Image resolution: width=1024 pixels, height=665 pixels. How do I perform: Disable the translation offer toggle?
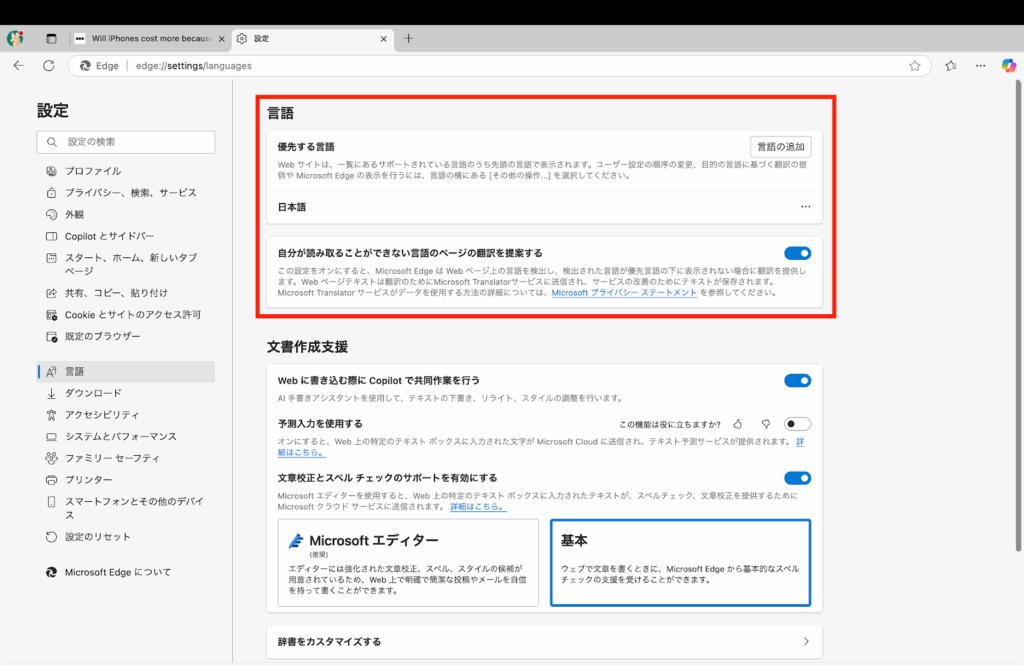click(x=797, y=253)
